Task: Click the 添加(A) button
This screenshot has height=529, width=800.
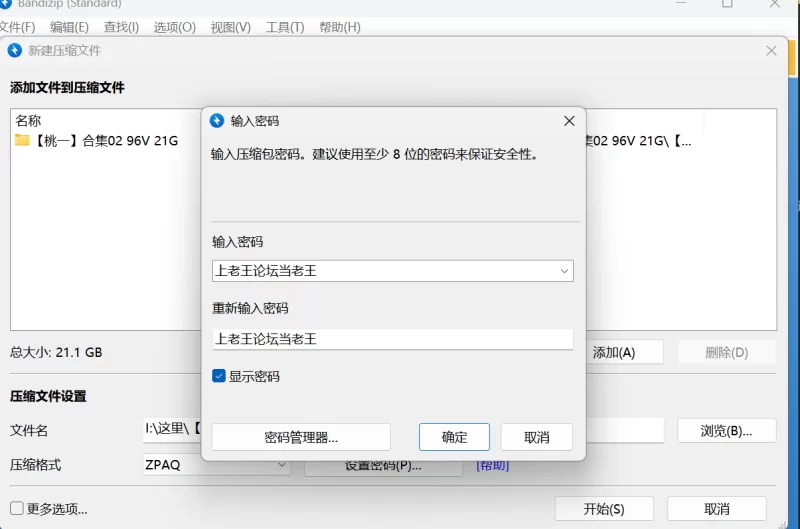Action: coord(624,352)
